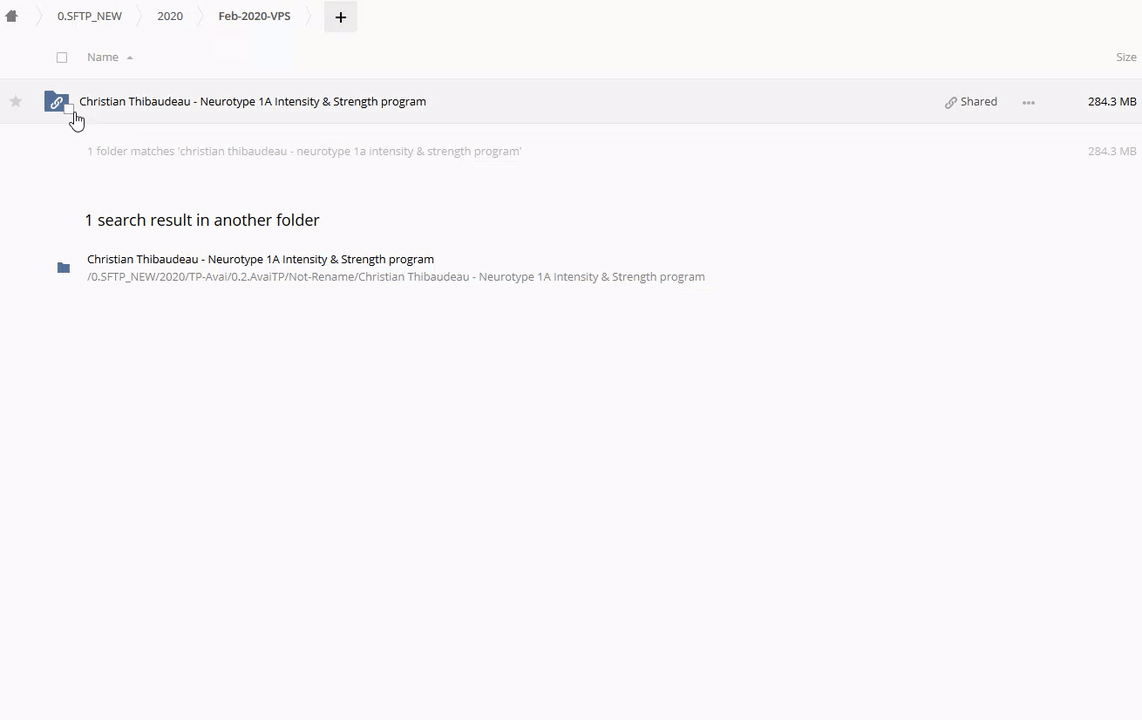This screenshot has width=1142, height=720.
Task: Tick the select-all checkbox in header
Action: pyautogui.click(x=62, y=57)
